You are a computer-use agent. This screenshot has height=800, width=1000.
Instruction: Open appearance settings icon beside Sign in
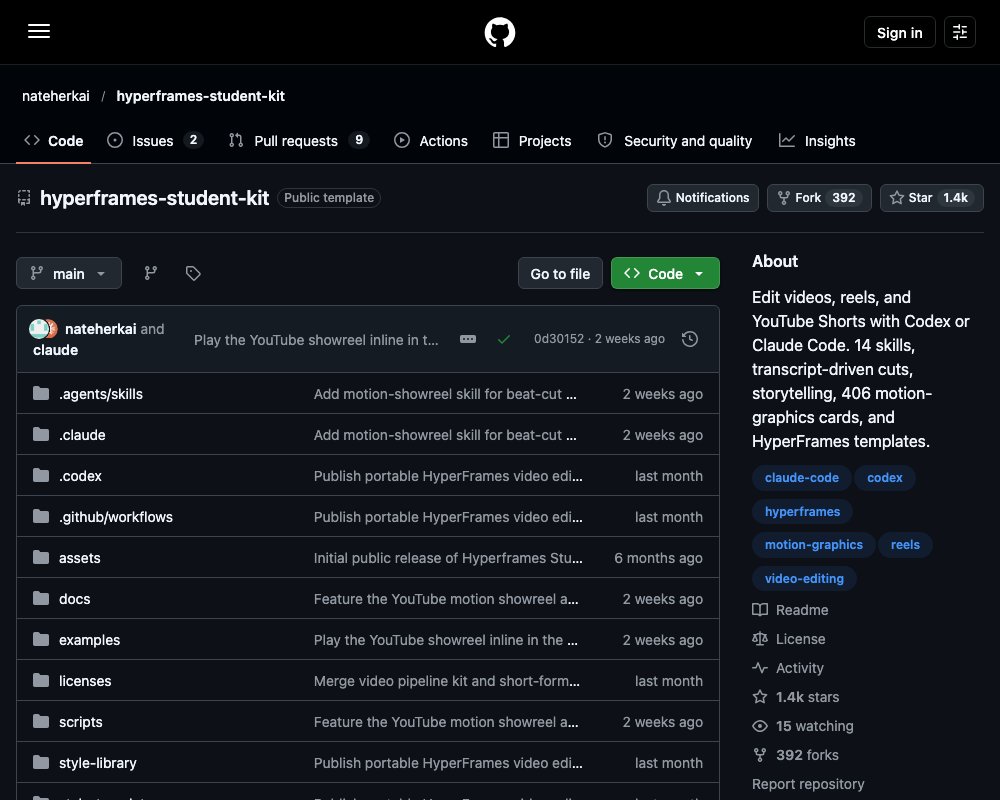point(960,32)
